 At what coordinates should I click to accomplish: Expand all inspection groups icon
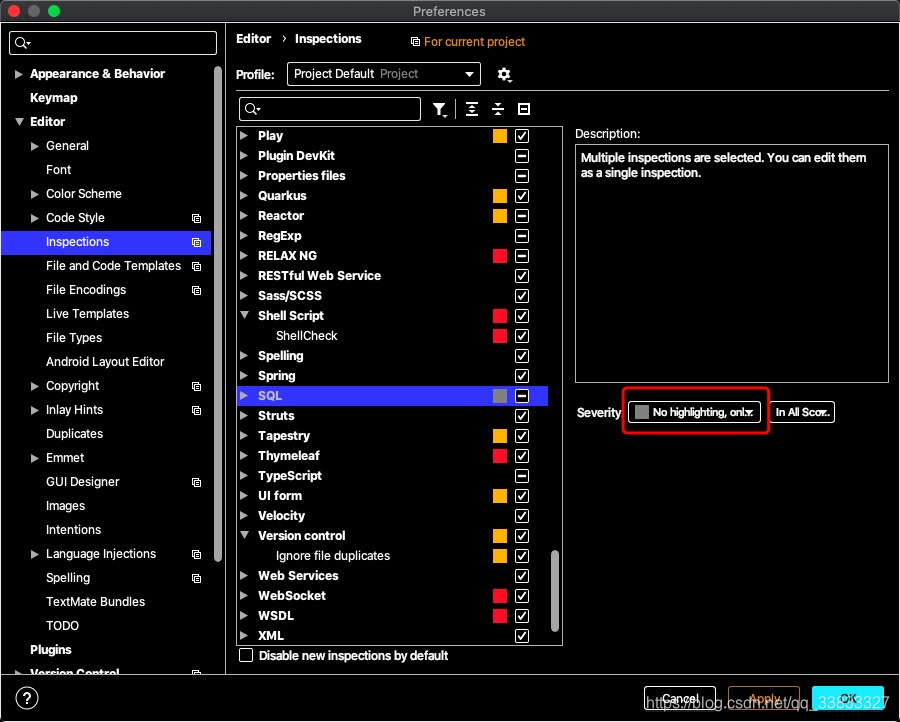472,109
